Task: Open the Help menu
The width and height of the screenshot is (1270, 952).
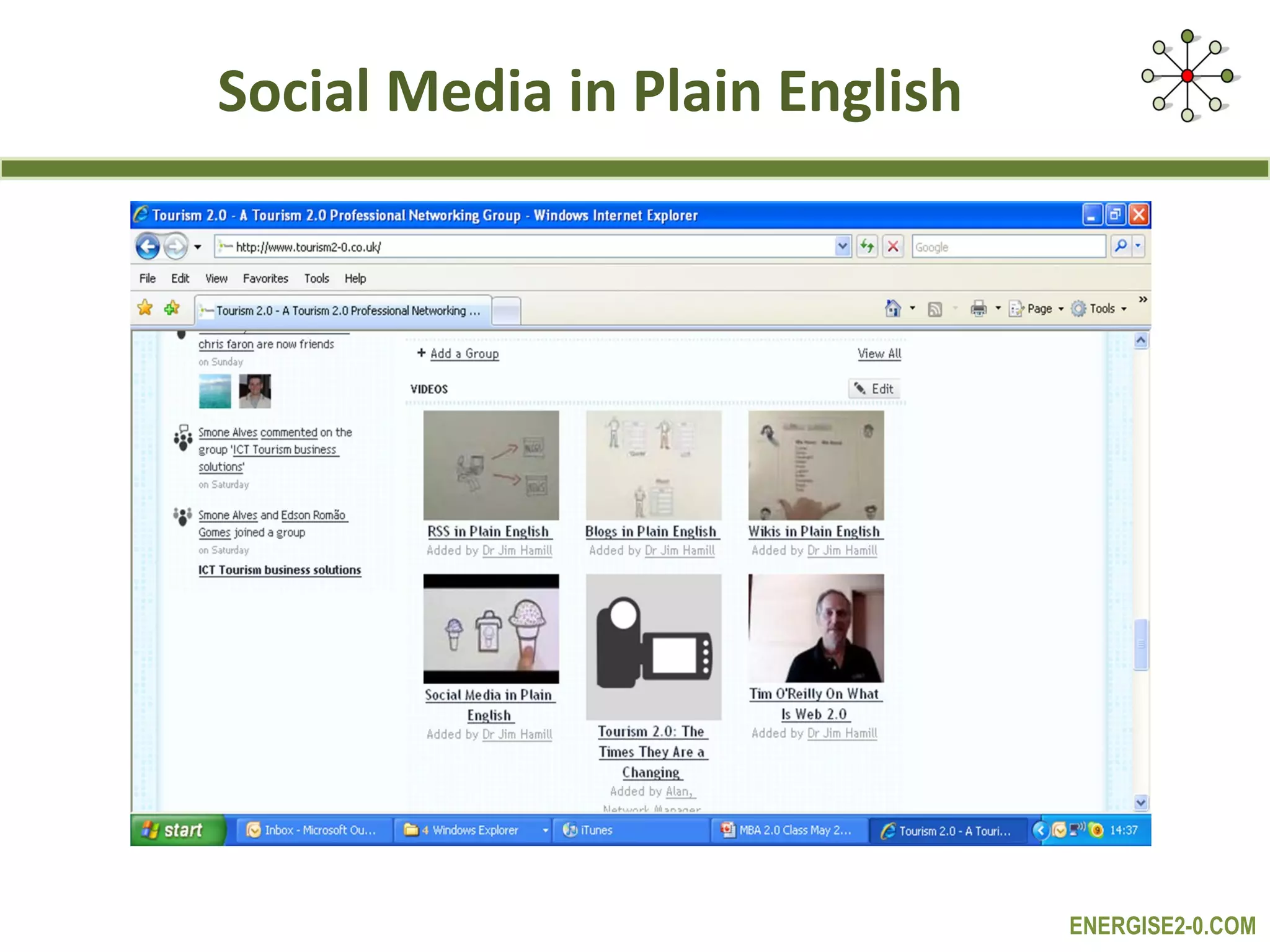Action: coord(355,278)
